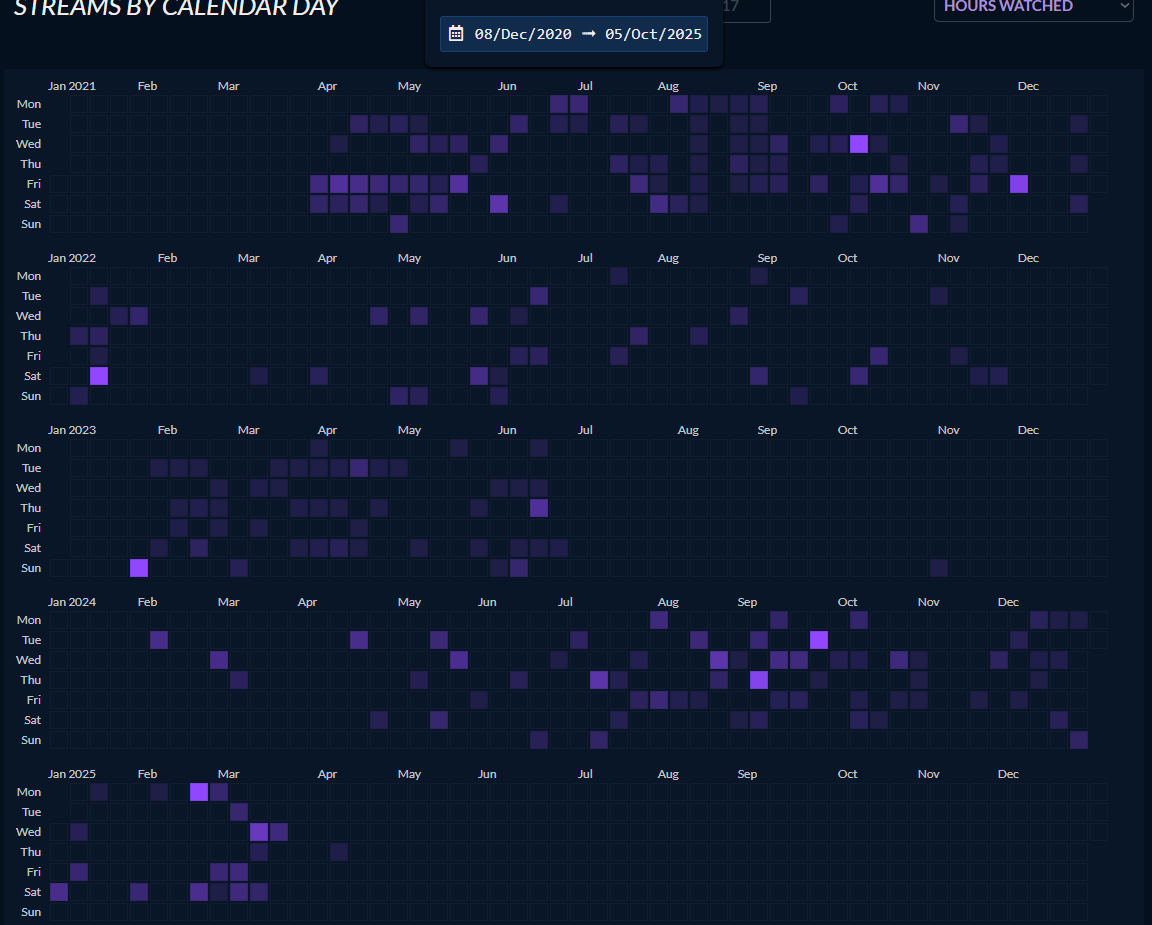Image resolution: width=1152 pixels, height=925 pixels.
Task: Click the 'Jan 2021' year label
Action: (x=72, y=86)
